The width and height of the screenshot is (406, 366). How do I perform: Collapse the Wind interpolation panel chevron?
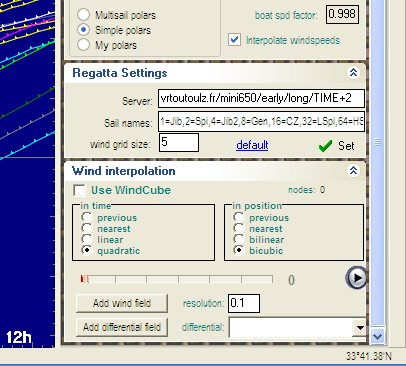[353, 171]
